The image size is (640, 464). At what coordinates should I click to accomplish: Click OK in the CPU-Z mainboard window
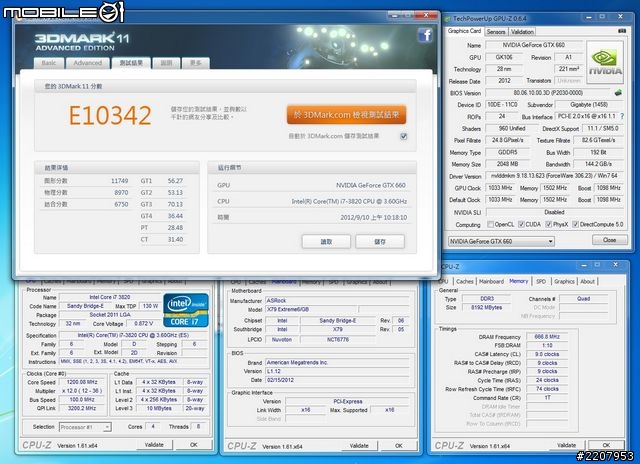point(399,446)
